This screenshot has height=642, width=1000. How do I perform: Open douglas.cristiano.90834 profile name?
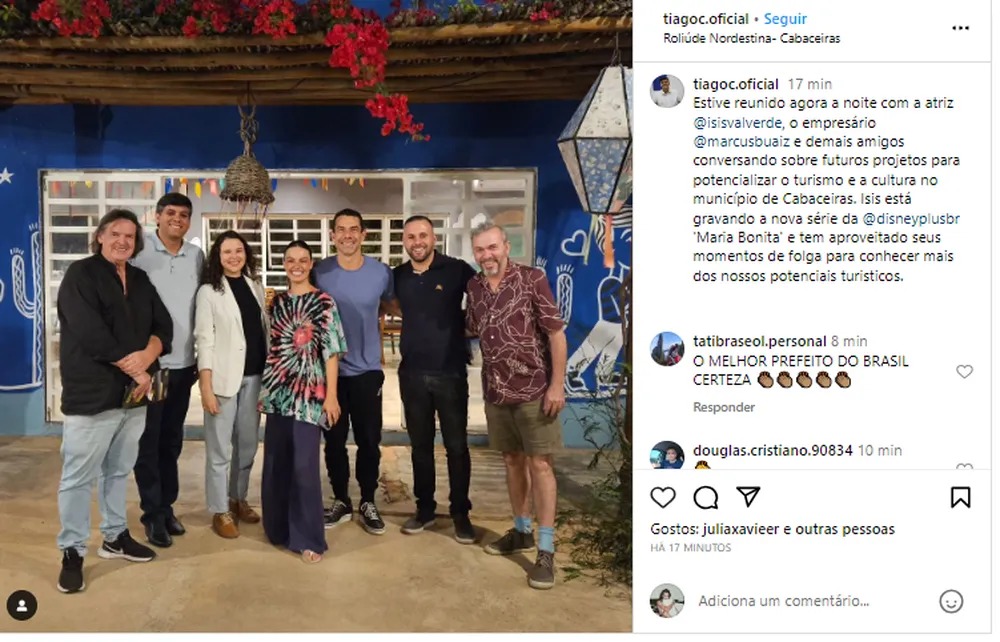[772, 451]
